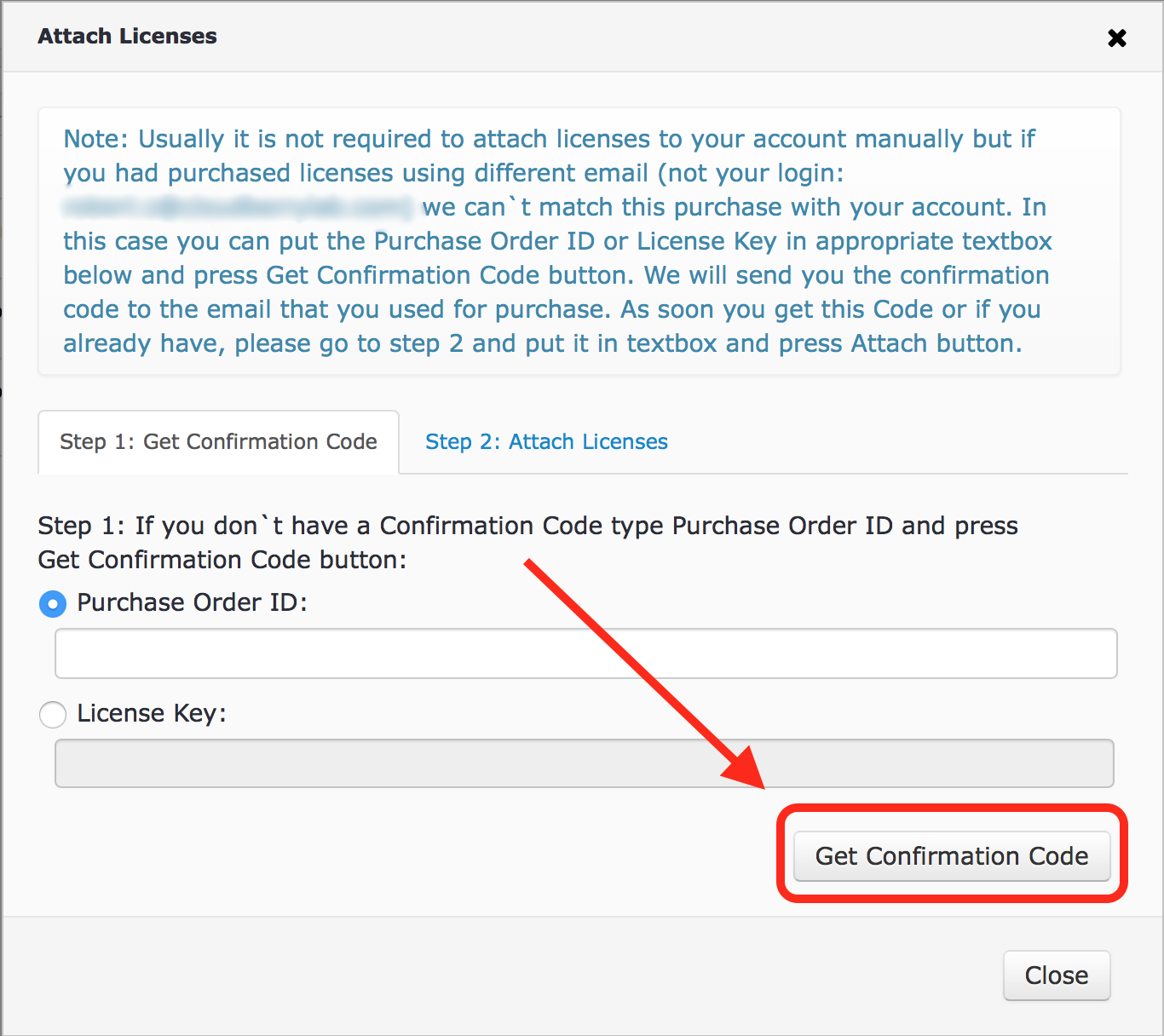The width and height of the screenshot is (1164, 1036).
Task: Switch to Step 2: Attach Licenses tab
Action: click(546, 441)
